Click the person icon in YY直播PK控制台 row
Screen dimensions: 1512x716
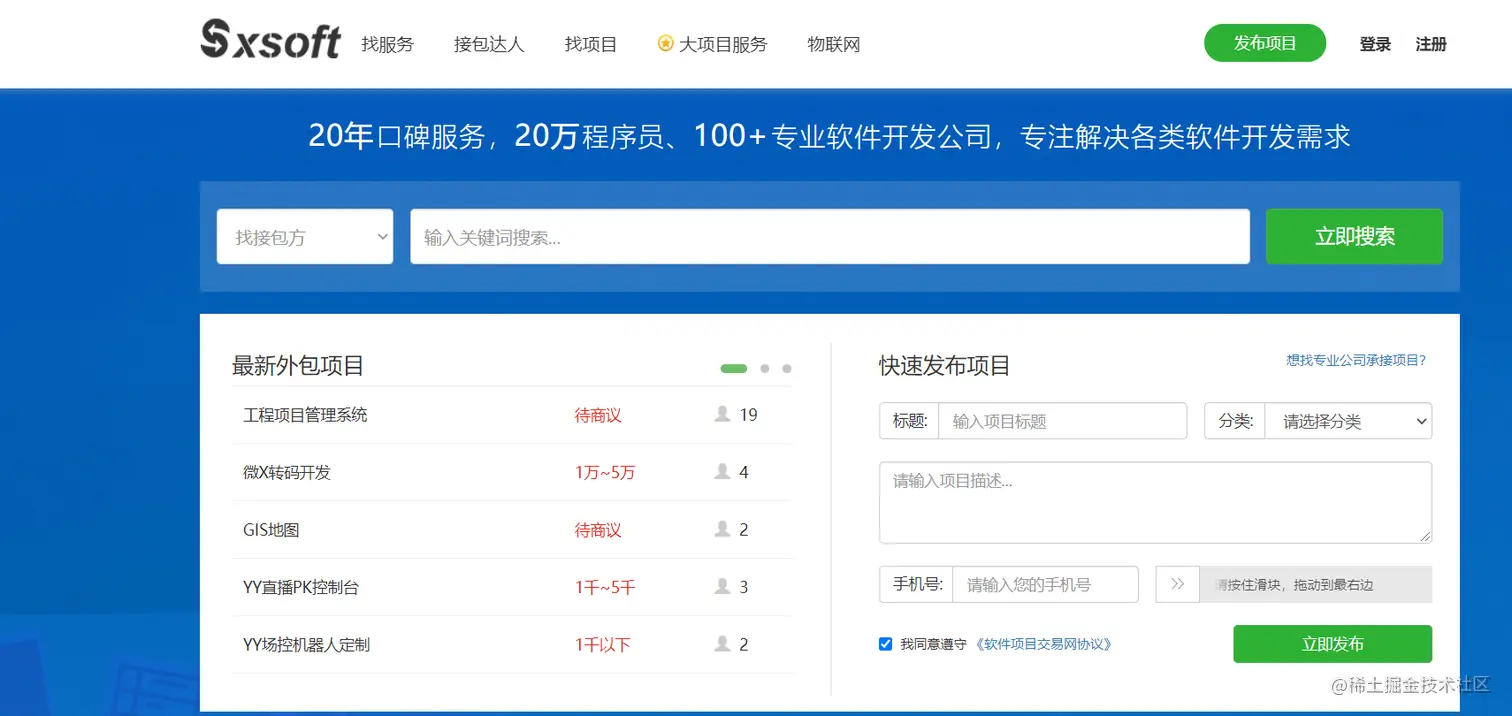coord(722,586)
